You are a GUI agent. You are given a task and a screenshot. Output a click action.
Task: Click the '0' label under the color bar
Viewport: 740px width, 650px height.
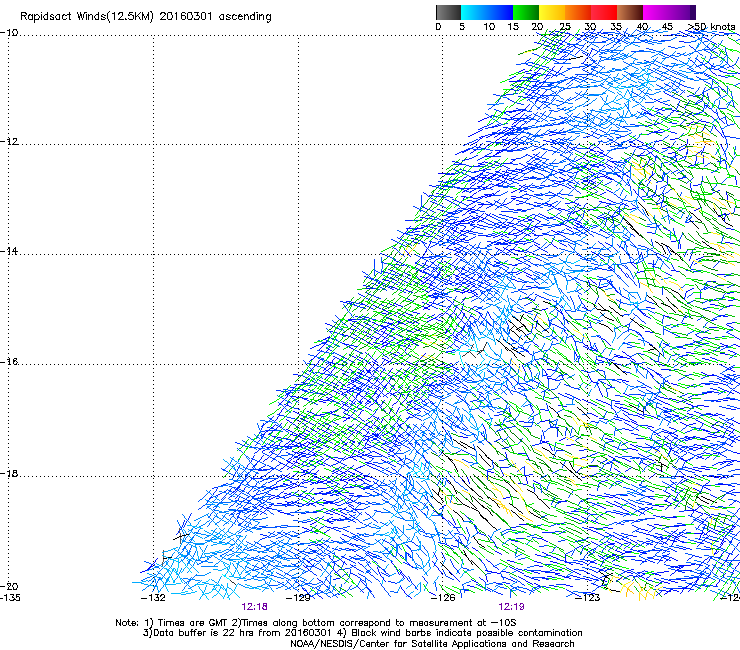point(438,27)
